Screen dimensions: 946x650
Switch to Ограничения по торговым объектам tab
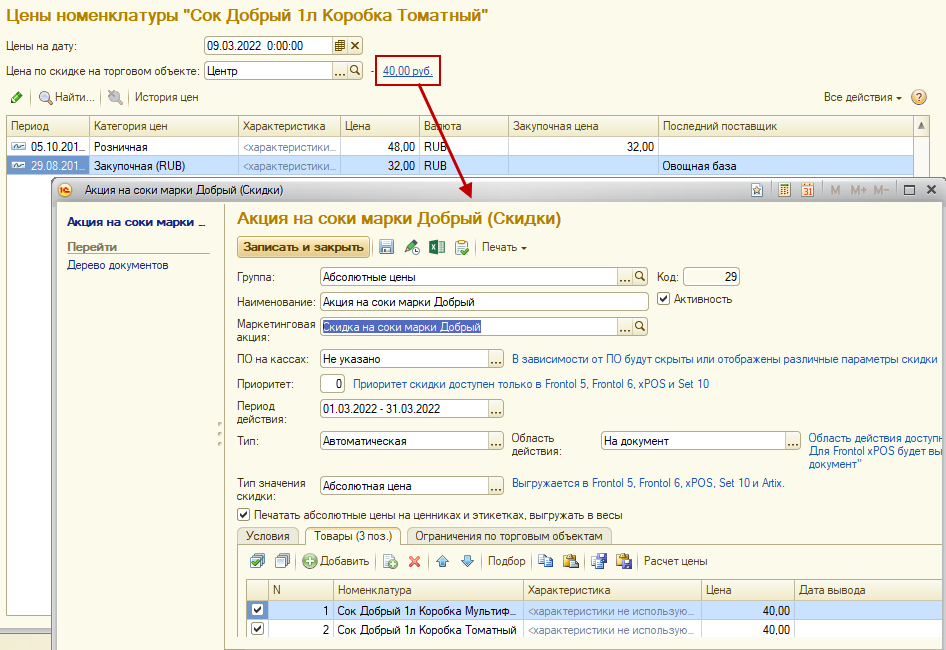(x=509, y=536)
